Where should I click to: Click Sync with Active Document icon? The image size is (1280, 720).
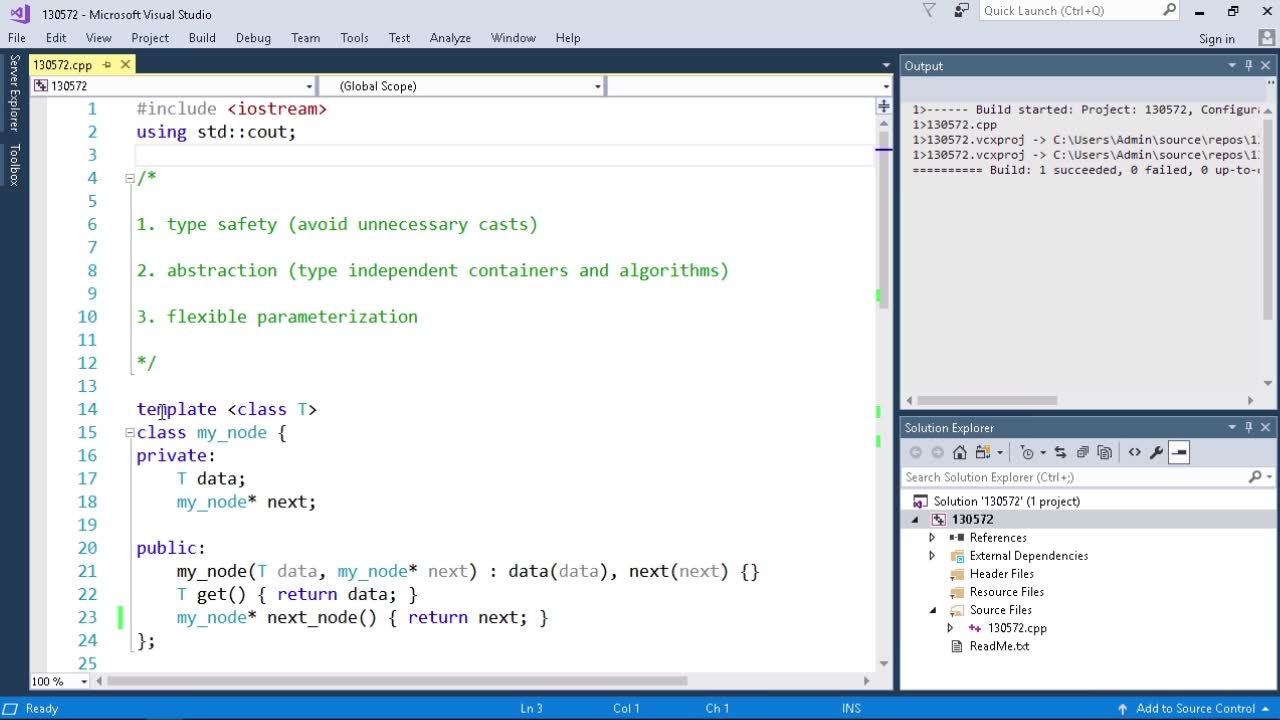(1060, 453)
